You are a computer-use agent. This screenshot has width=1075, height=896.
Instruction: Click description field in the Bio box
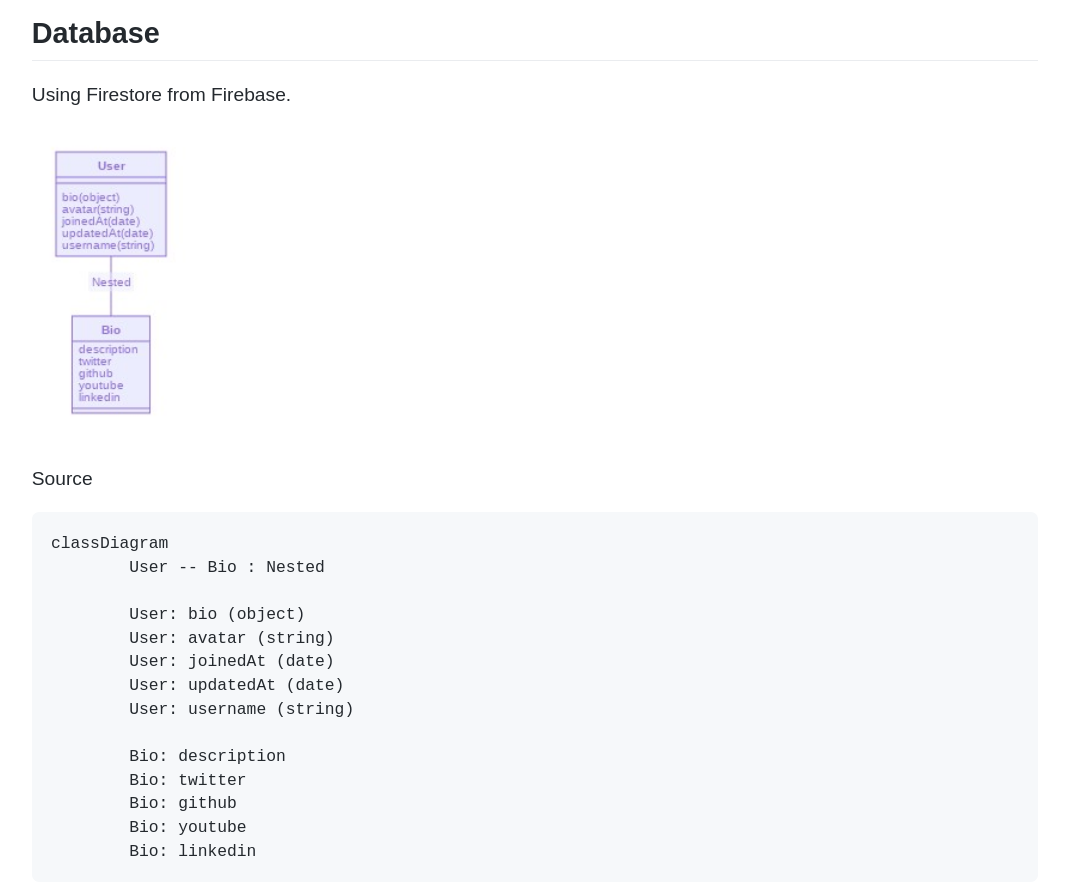(x=108, y=350)
